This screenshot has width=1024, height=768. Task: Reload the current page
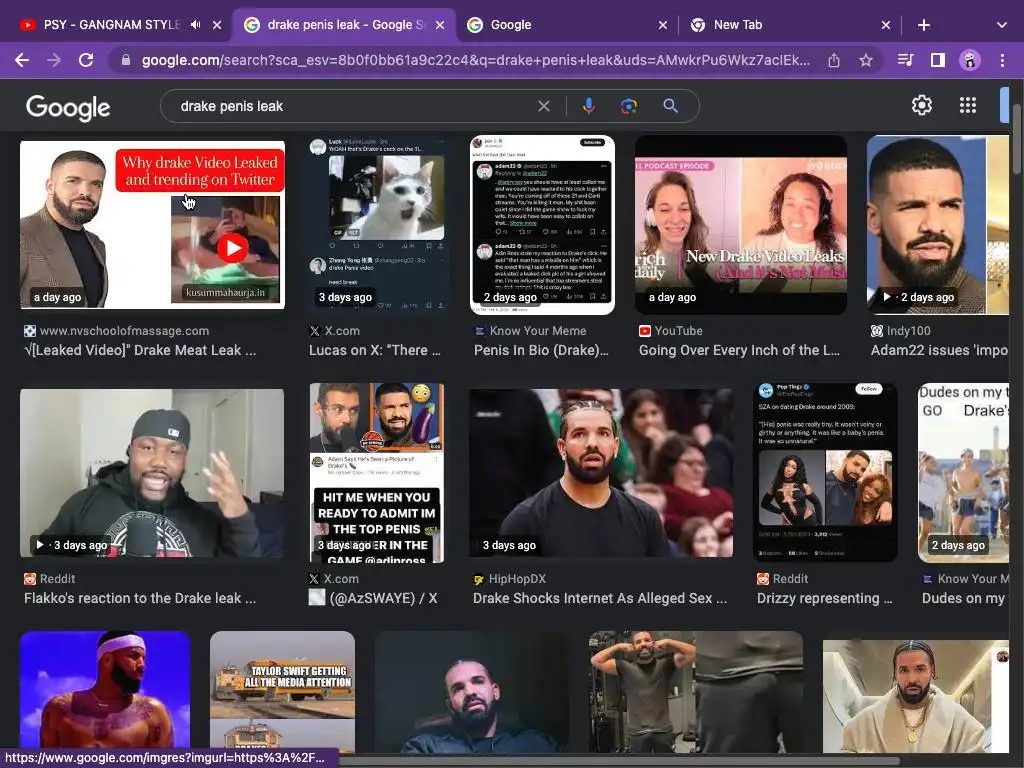(86, 60)
